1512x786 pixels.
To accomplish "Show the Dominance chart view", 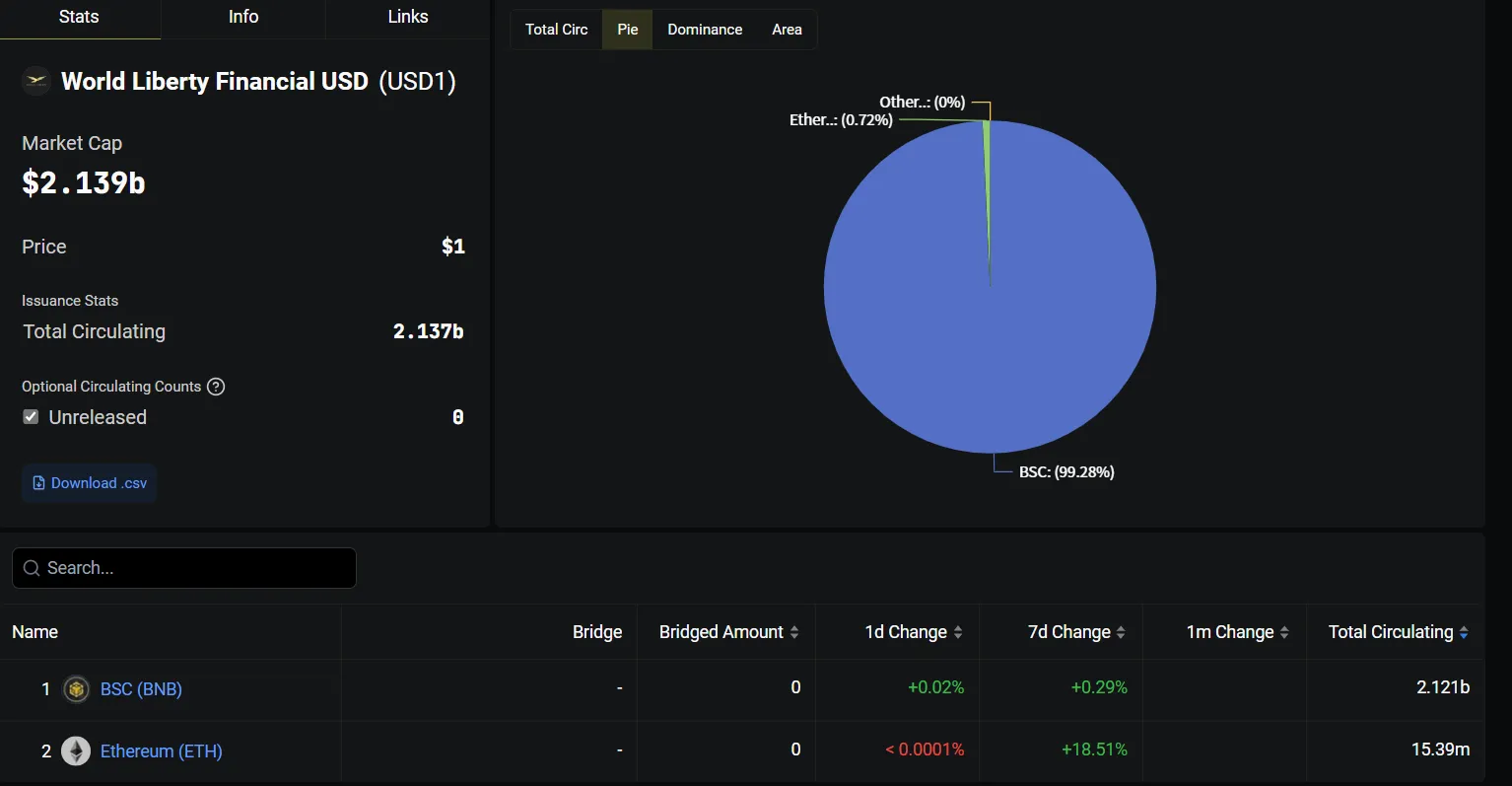I will tap(705, 30).
